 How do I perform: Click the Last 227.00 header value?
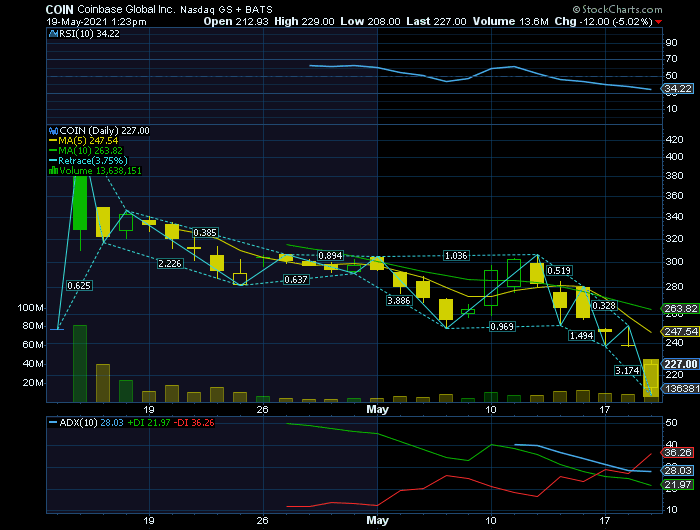click(x=436, y=21)
